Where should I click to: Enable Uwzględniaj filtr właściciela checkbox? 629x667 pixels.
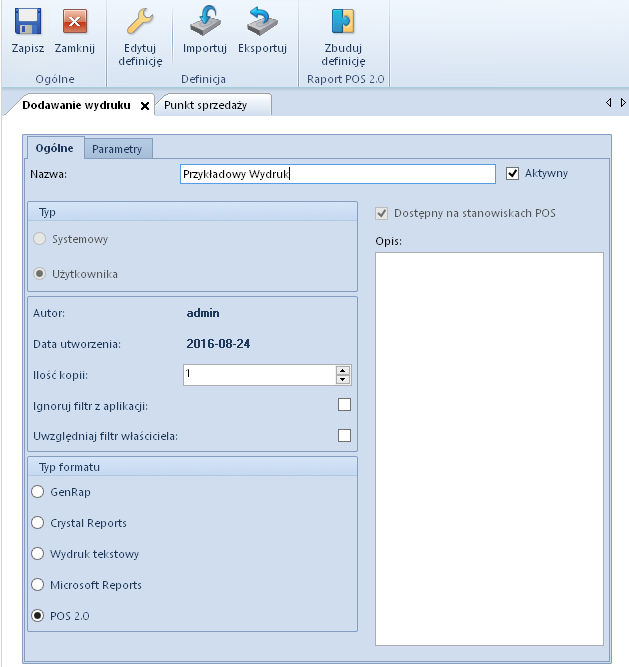point(344,436)
